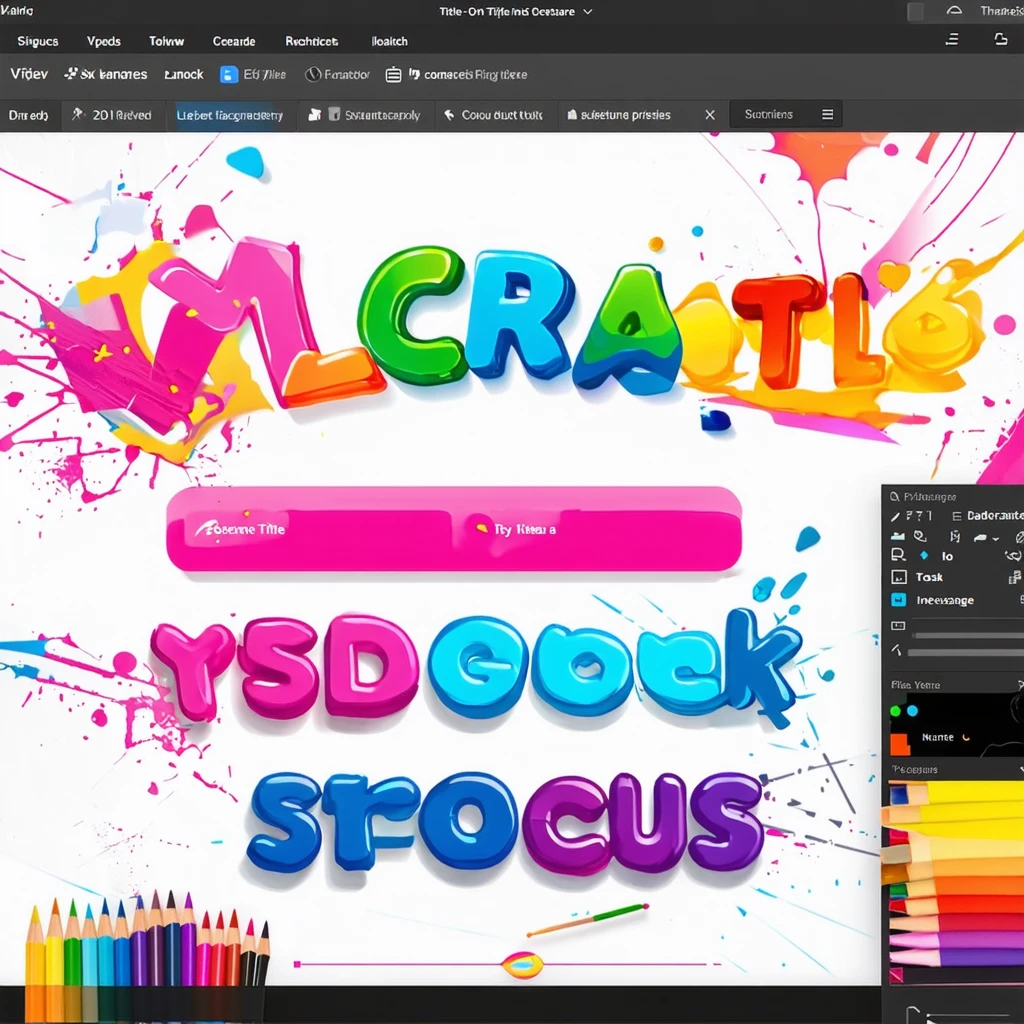Open the Iloaitch menu
1024x1024 pixels.
[389, 41]
